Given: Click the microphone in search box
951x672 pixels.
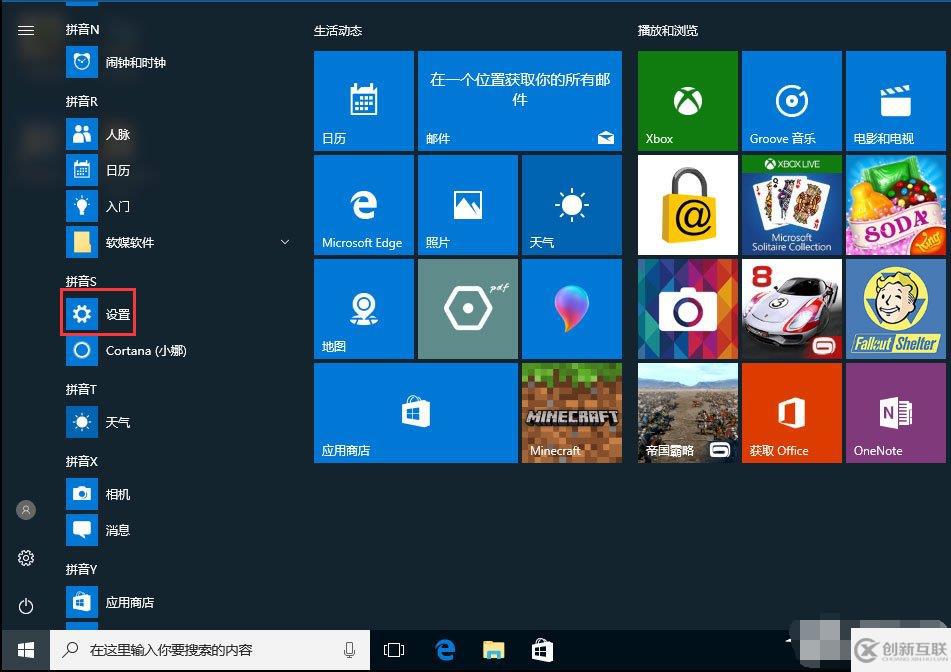Looking at the screenshot, I should coord(349,650).
